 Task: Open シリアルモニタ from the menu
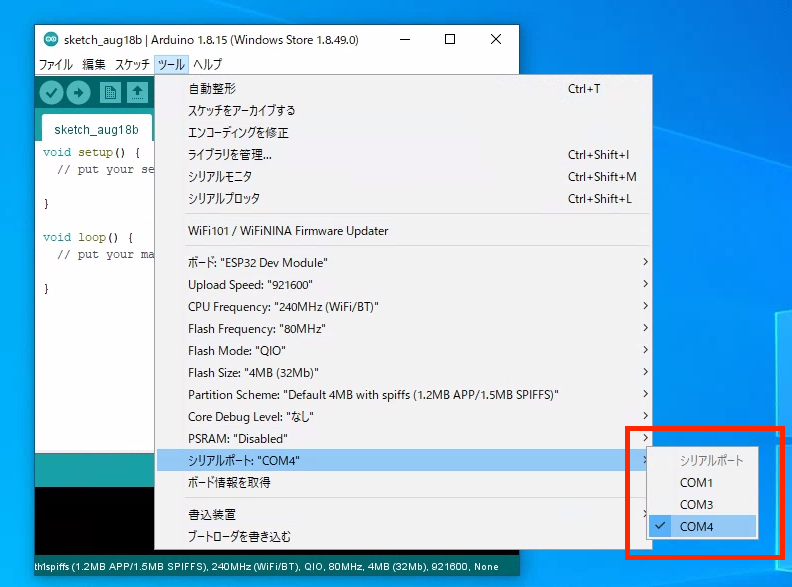pos(403,177)
